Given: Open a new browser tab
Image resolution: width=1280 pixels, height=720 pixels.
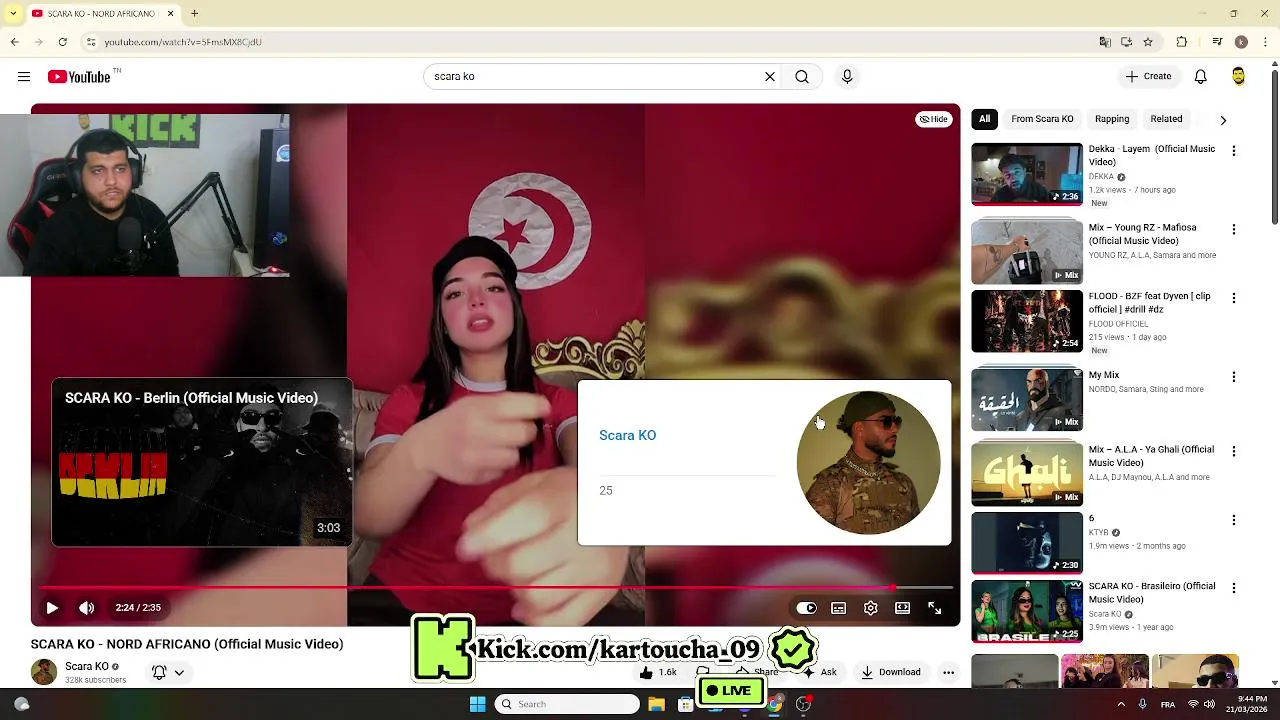Looking at the screenshot, I should (195, 14).
